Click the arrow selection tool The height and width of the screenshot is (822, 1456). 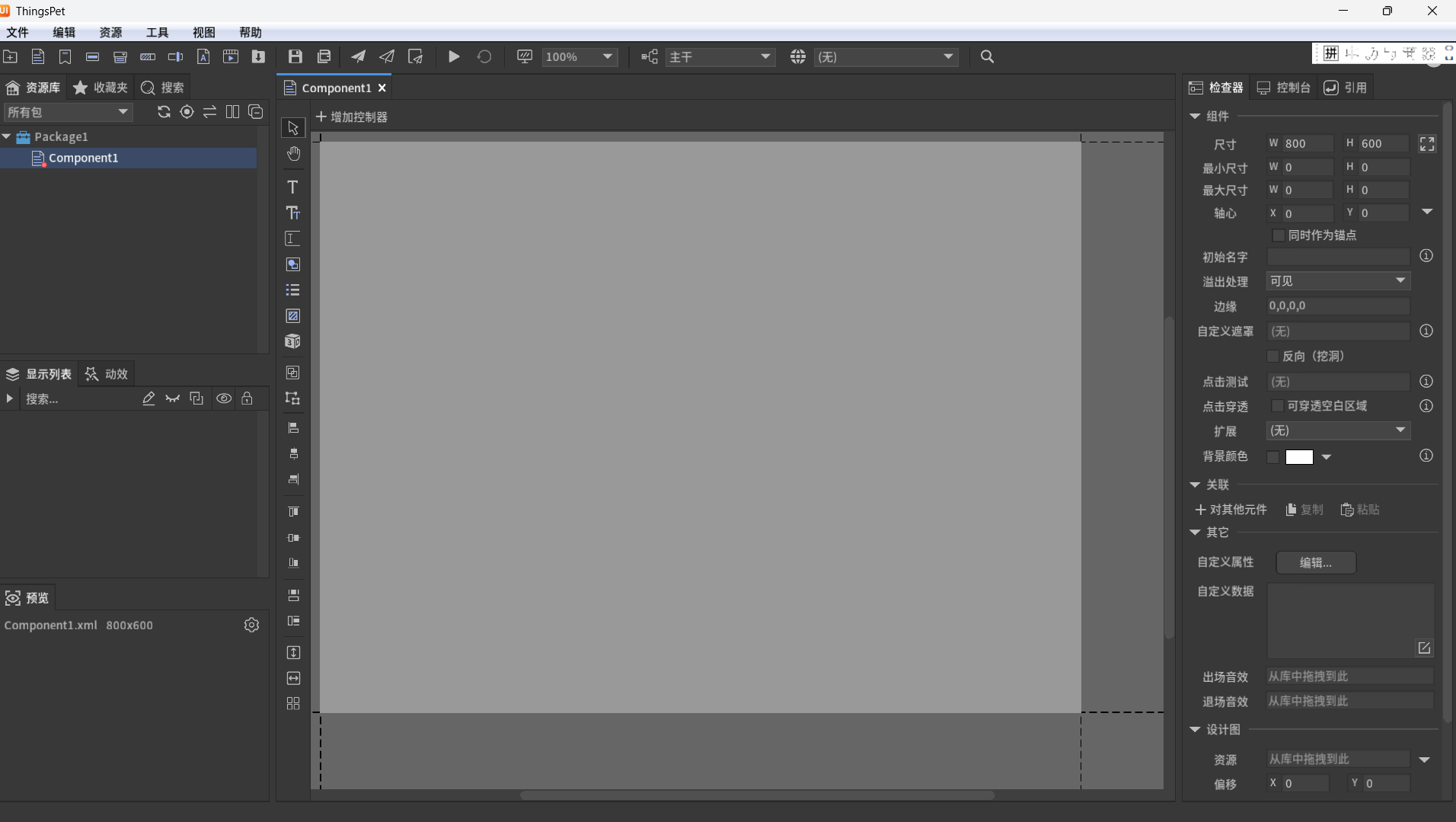point(293,128)
